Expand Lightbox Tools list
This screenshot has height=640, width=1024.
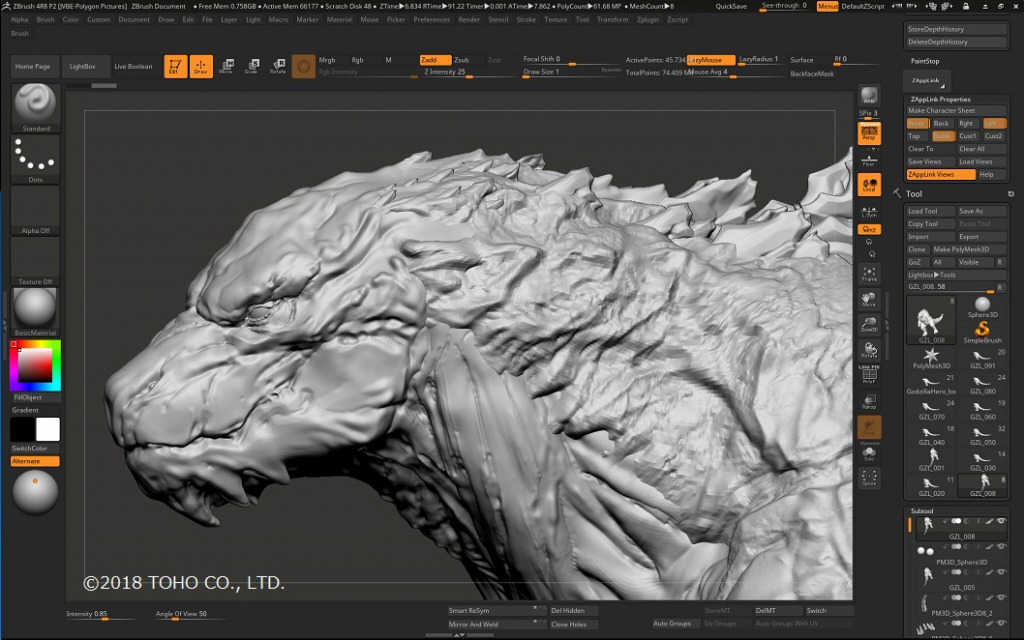pyautogui.click(x=932, y=275)
